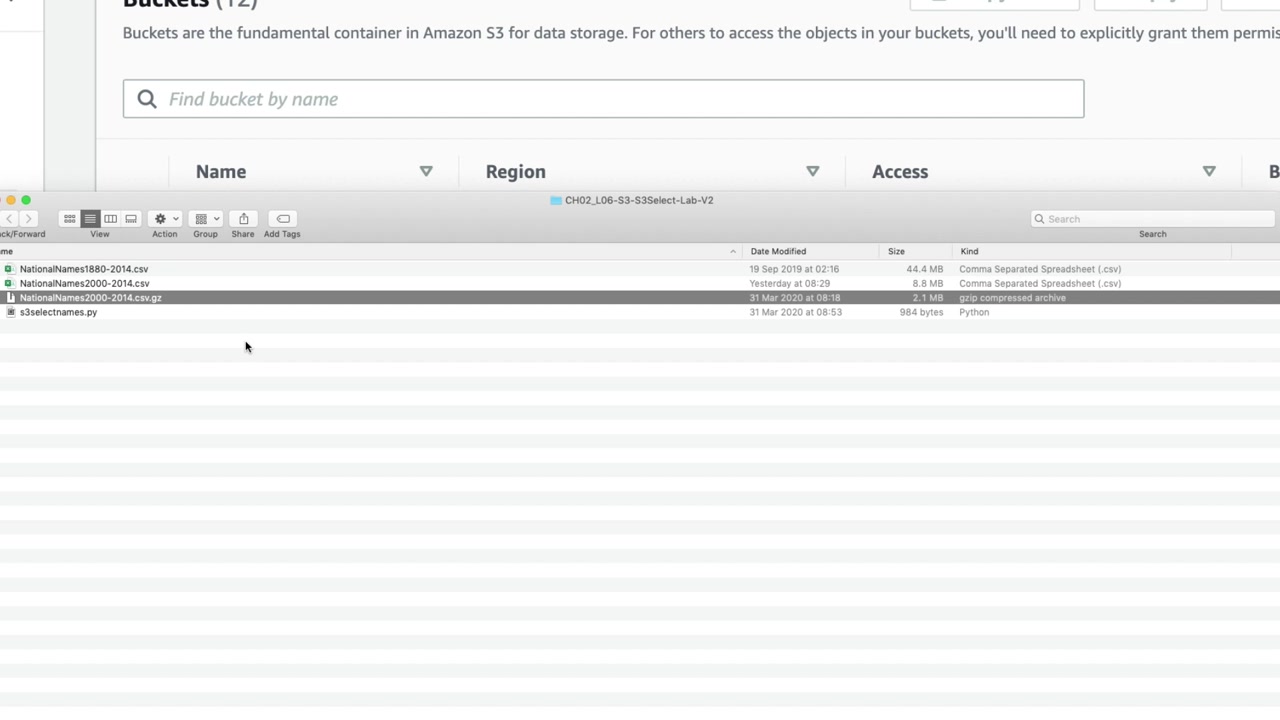Image resolution: width=1280 pixels, height=720 pixels.
Task: Click the folder icon in Finder title bar
Action: point(556,200)
